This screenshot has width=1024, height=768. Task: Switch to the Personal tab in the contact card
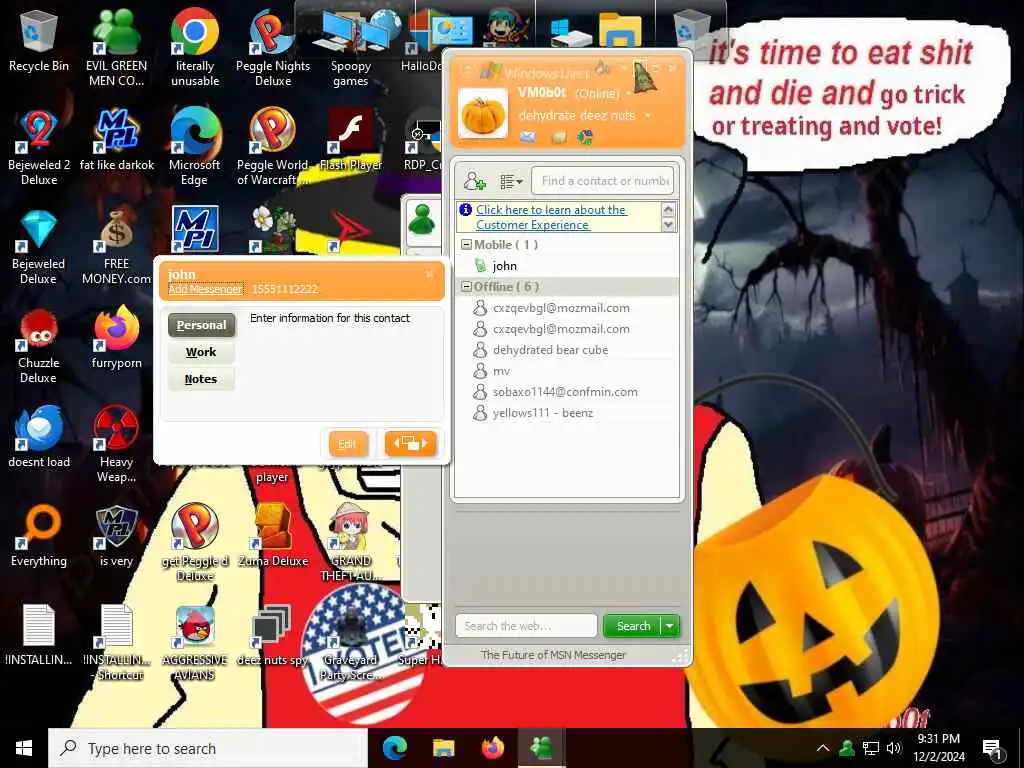(x=201, y=325)
